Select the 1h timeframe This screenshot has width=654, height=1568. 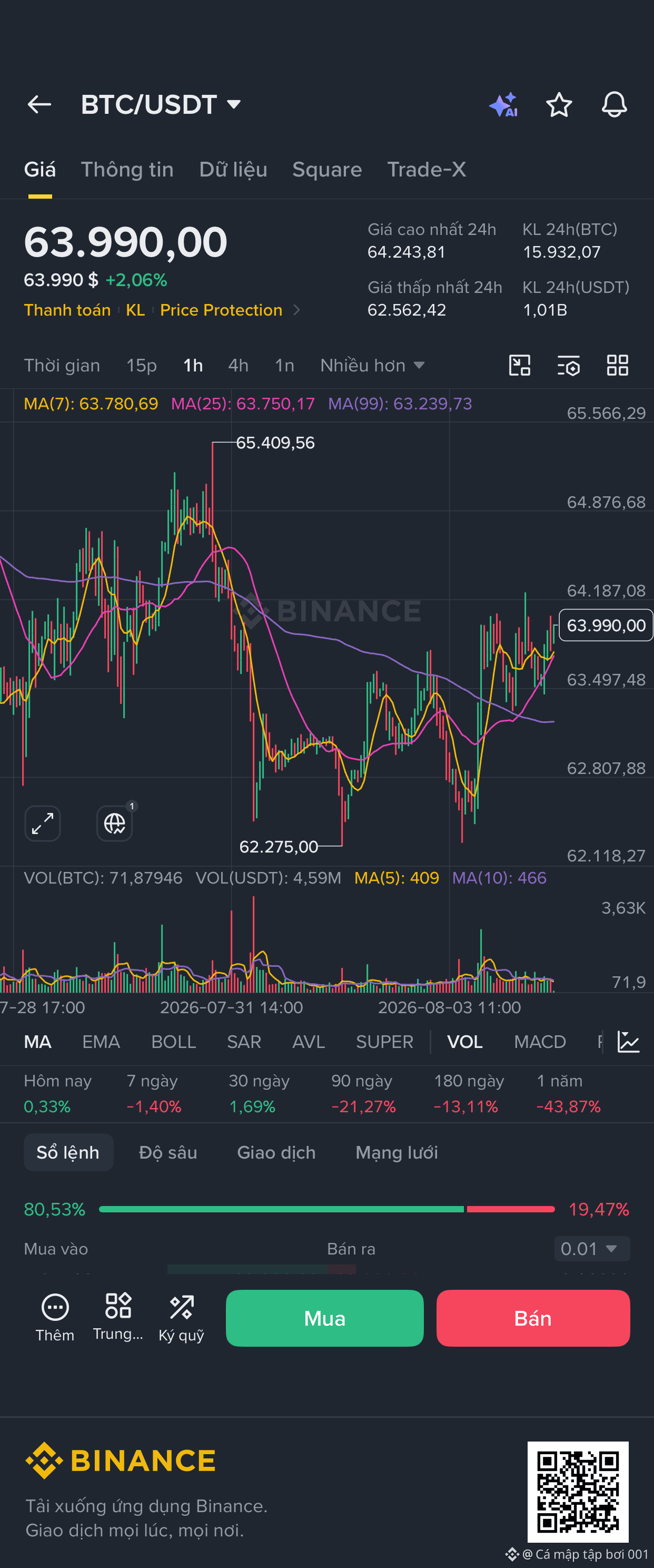click(x=193, y=365)
